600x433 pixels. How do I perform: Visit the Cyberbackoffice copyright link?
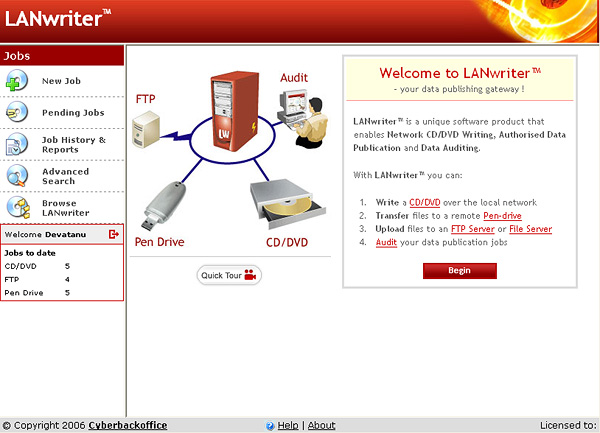127,425
